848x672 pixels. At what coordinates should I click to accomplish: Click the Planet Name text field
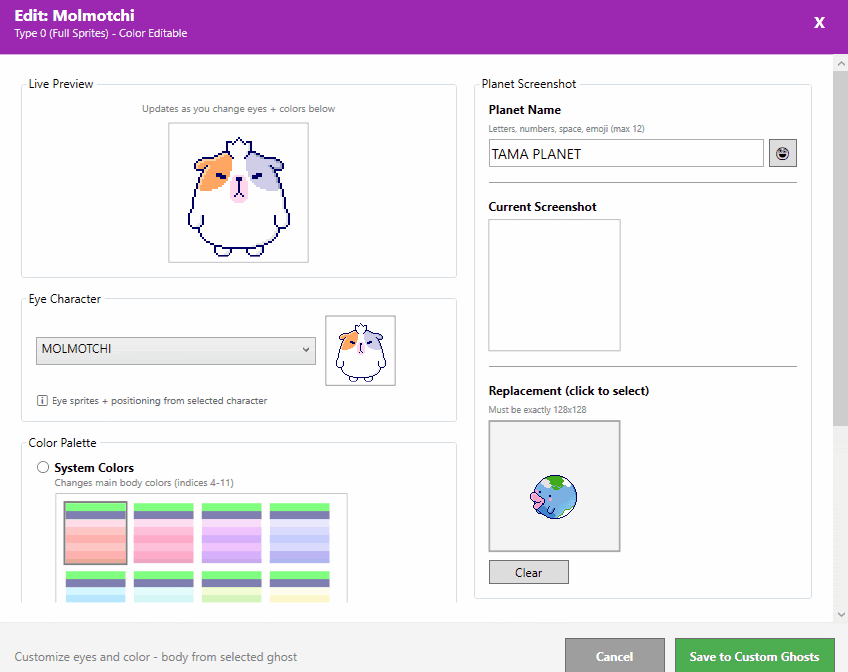pos(626,154)
